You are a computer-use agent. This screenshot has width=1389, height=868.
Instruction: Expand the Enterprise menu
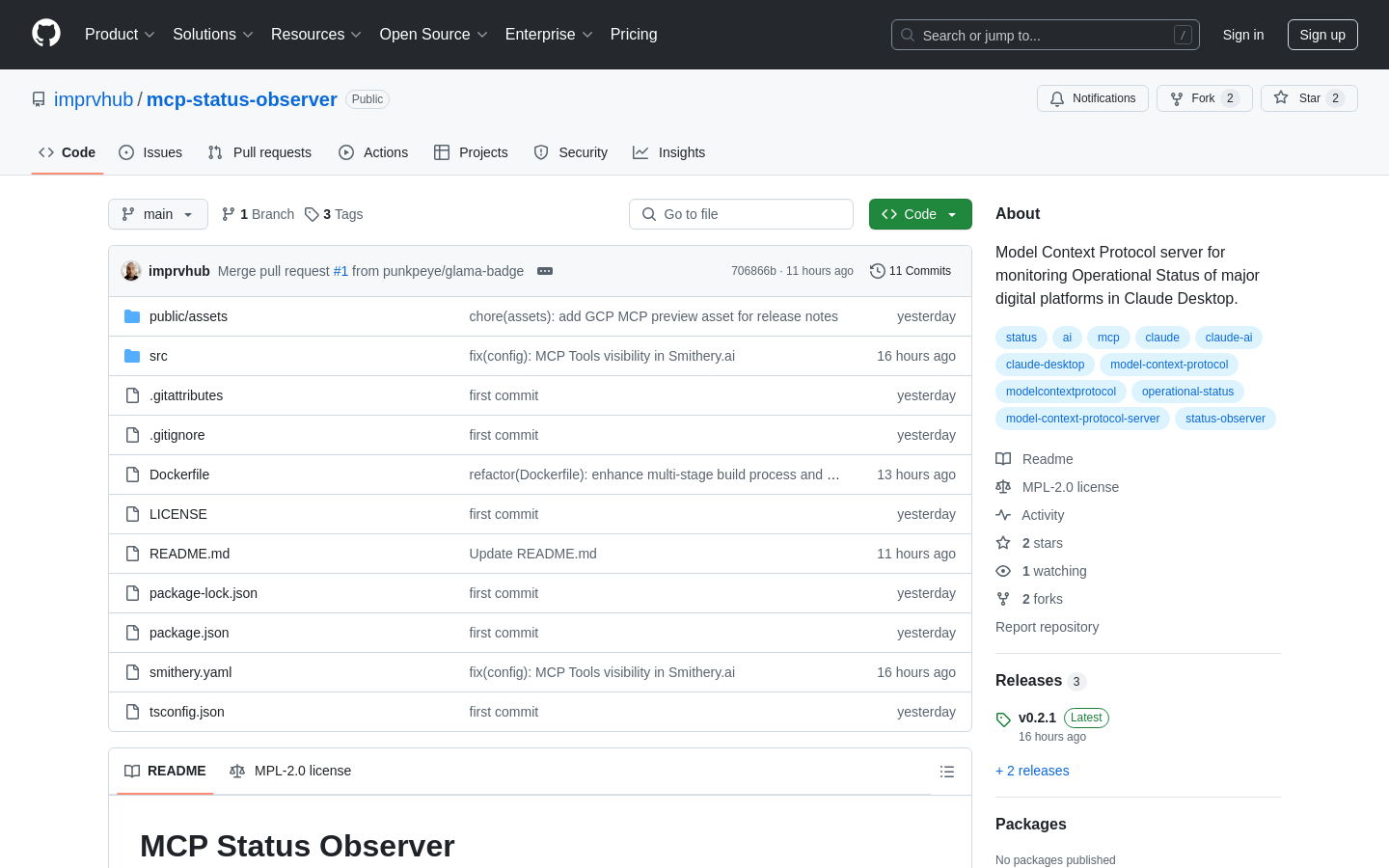pyautogui.click(x=549, y=34)
